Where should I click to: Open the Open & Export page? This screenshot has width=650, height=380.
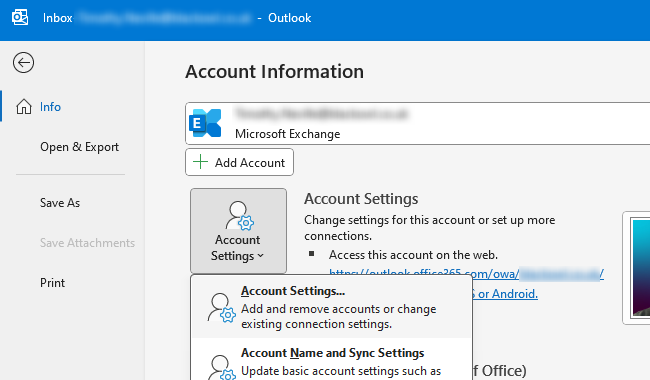[x=79, y=147]
